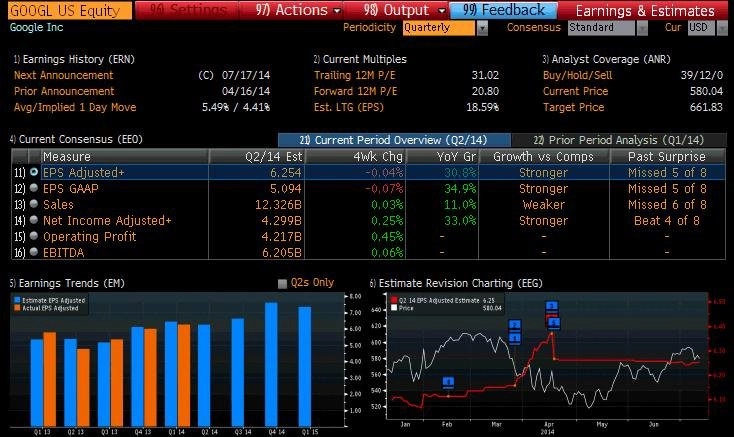Click the EPS Adjusted+ measure name
This screenshot has width=734, height=437.
tap(83, 173)
